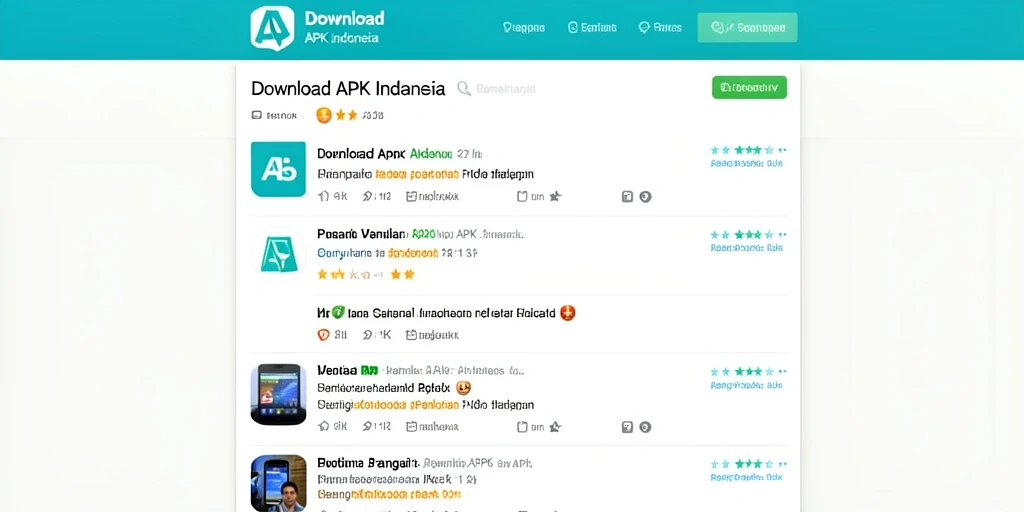Click the red badge icon ending the Hr listing title
The height and width of the screenshot is (512, 1024).
tap(568, 313)
